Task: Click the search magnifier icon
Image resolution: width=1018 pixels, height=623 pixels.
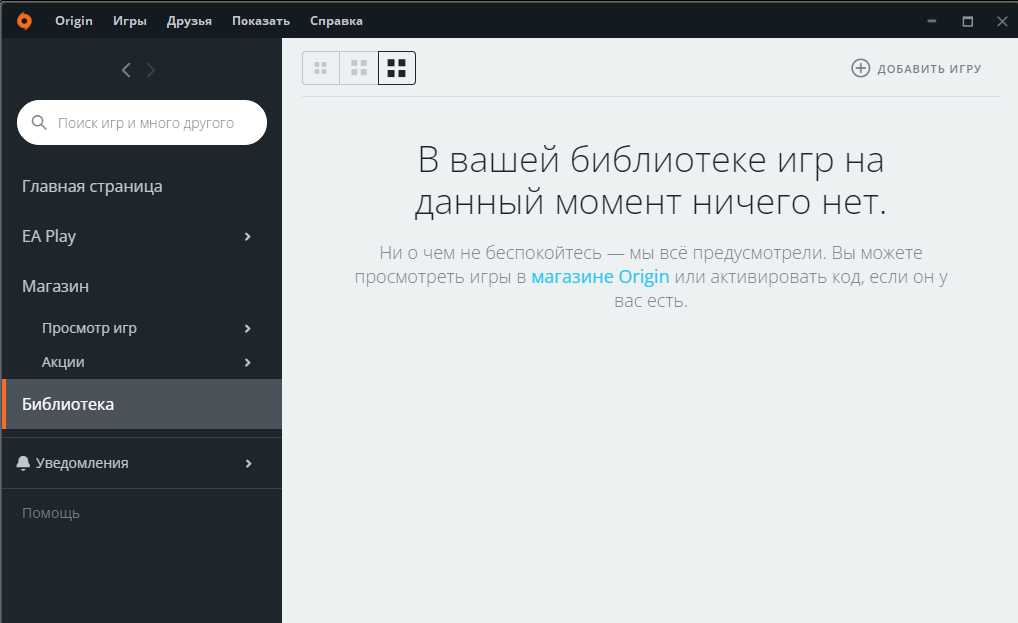Action: tap(39, 123)
